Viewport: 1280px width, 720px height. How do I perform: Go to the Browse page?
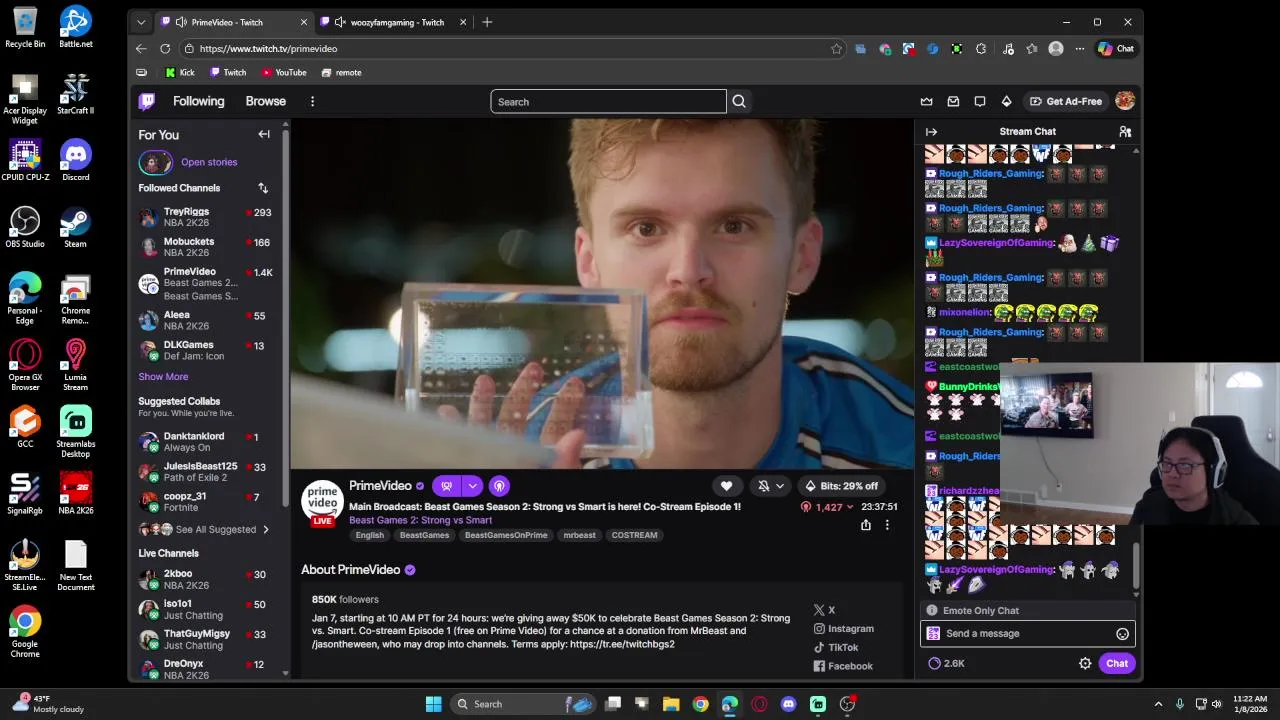pyautogui.click(x=266, y=101)
